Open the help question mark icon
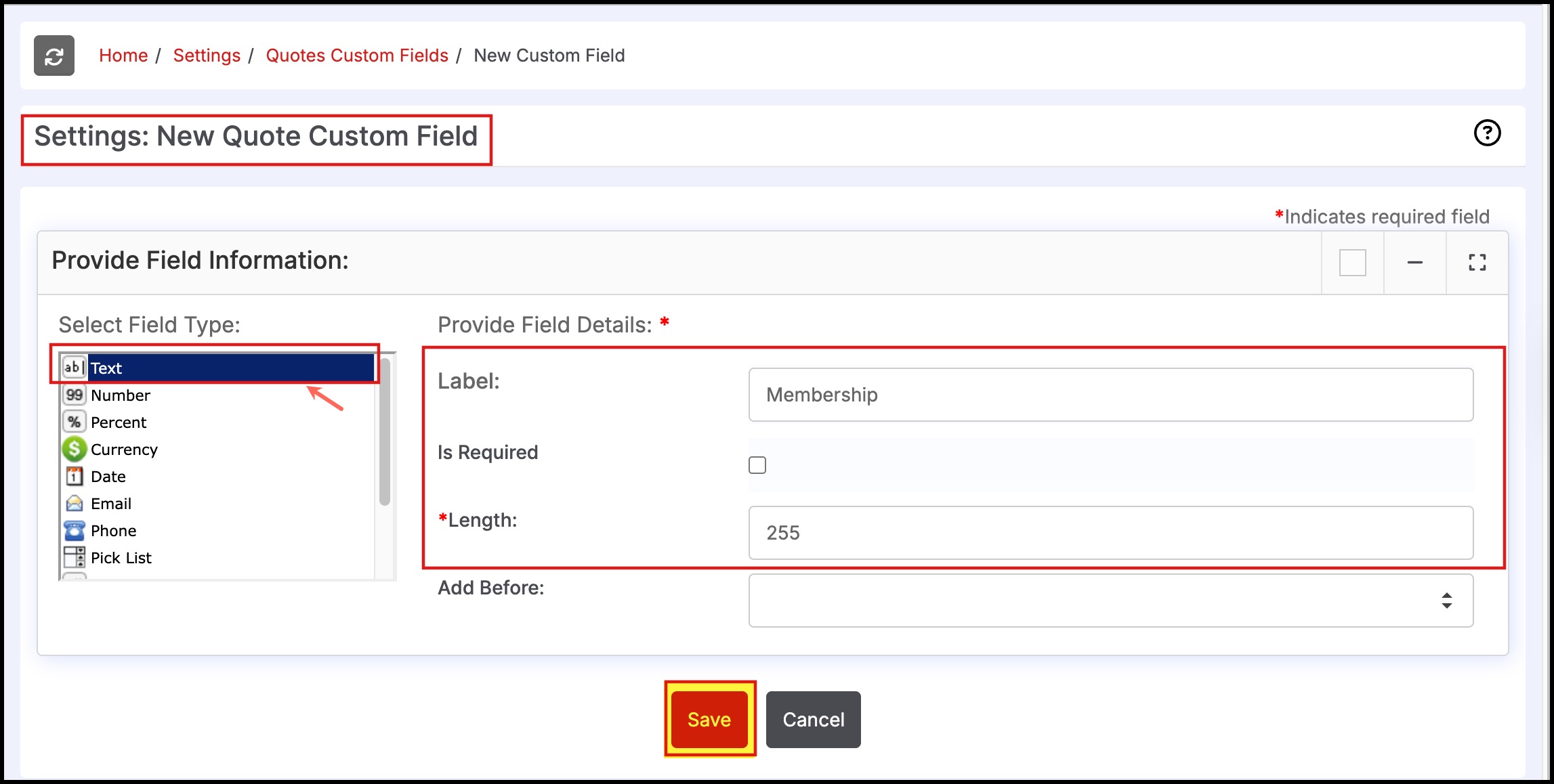1554x784 pixels. (x=1487, y=133)
